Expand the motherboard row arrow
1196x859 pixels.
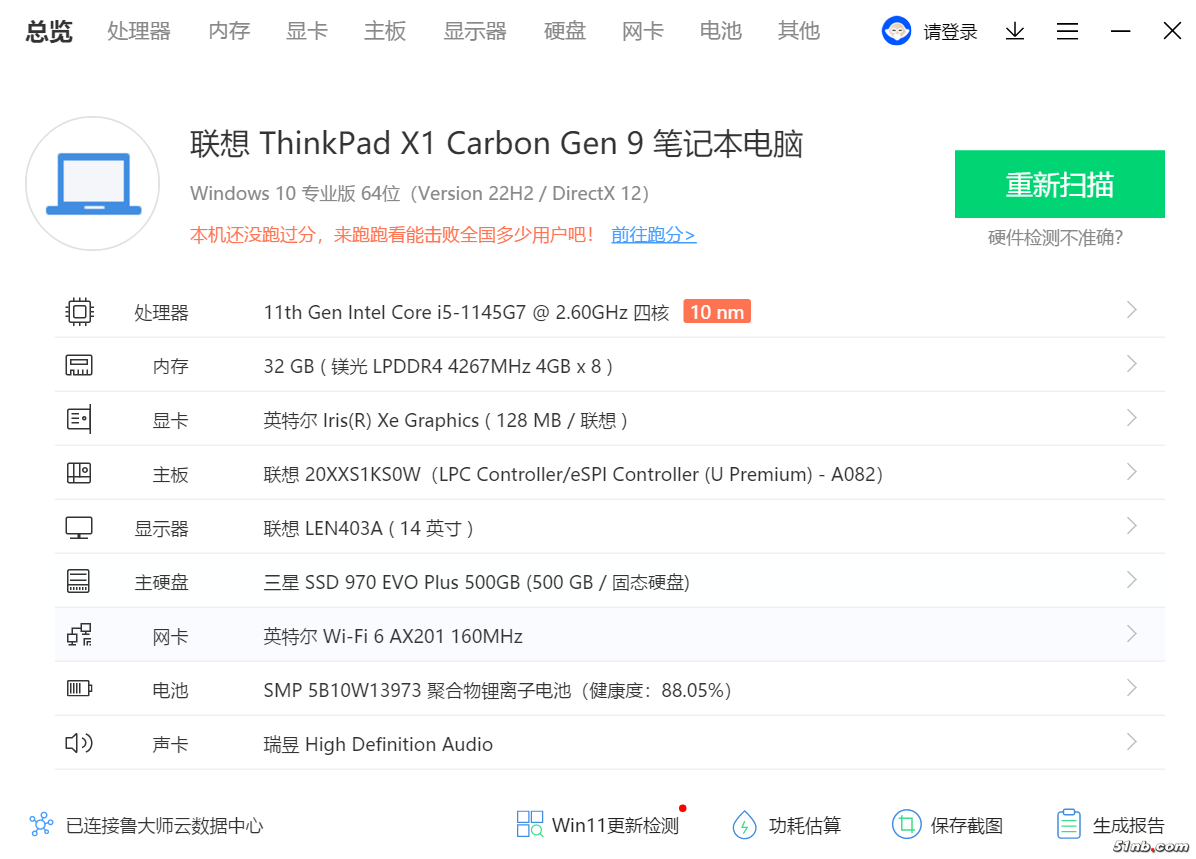(x=1131, y=472)
